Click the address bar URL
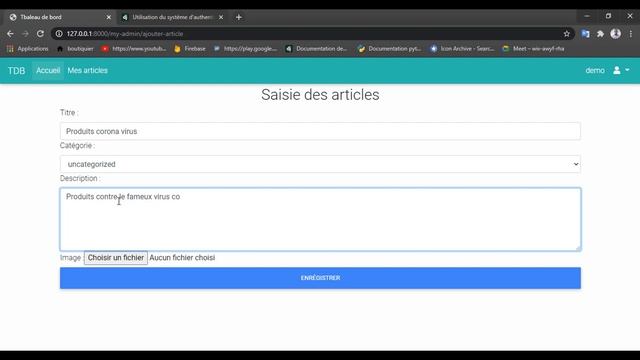 [x=125, y=34]
